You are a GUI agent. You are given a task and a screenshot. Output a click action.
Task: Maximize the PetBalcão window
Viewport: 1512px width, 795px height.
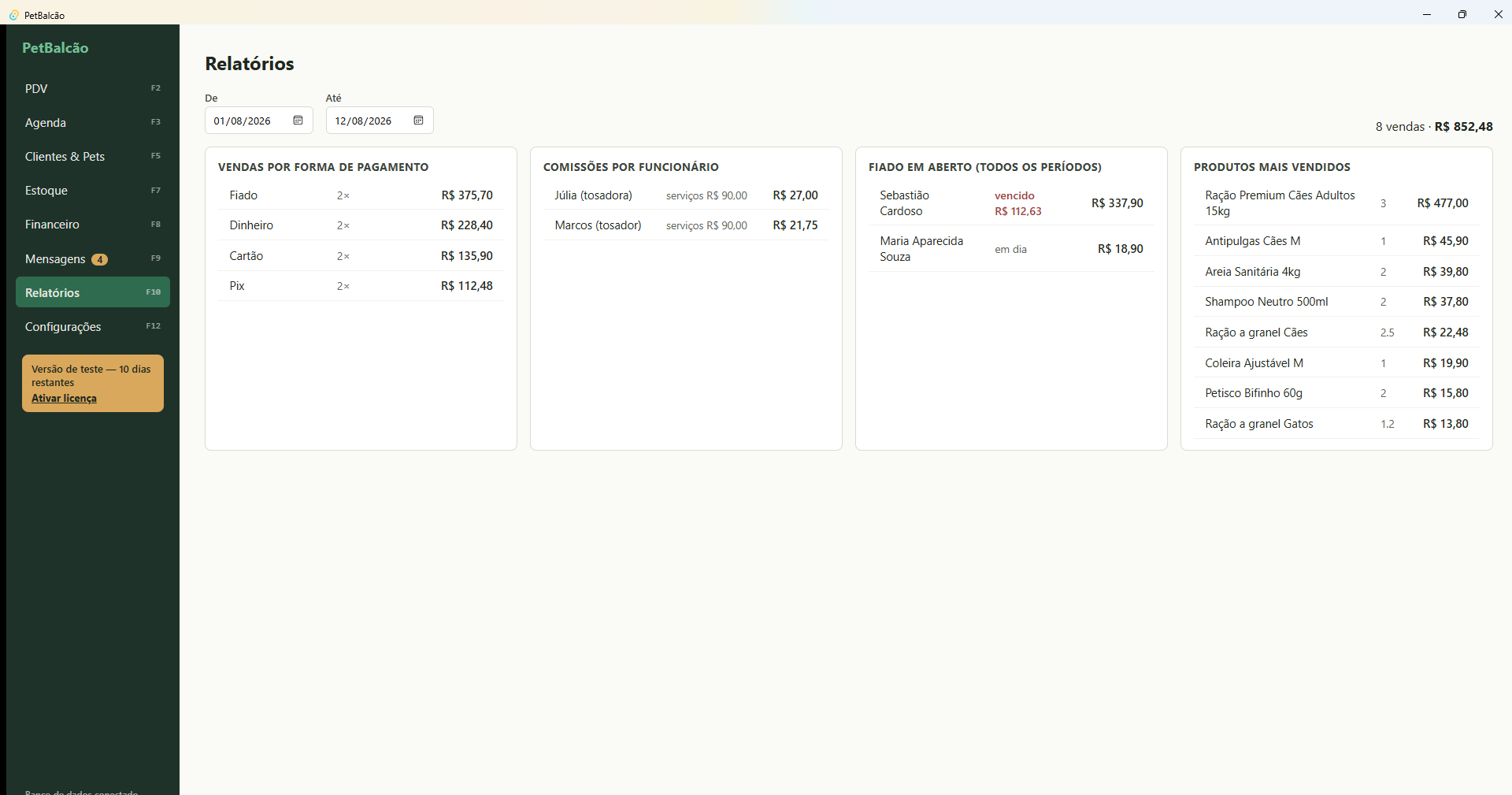1462,14
